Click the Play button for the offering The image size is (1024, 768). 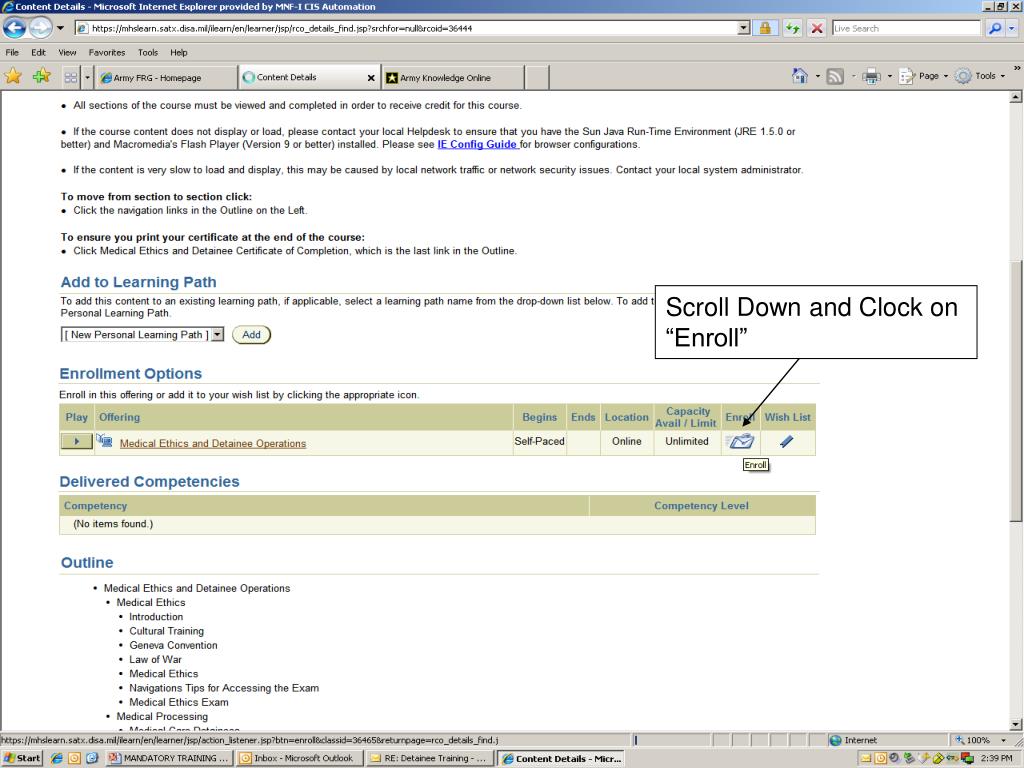pyautogui.click(x=76, y=441)
